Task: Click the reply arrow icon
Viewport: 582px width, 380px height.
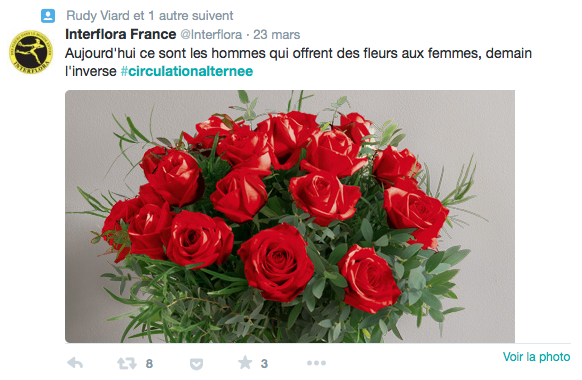Action: pyautogui.click(x=75, y=363)
